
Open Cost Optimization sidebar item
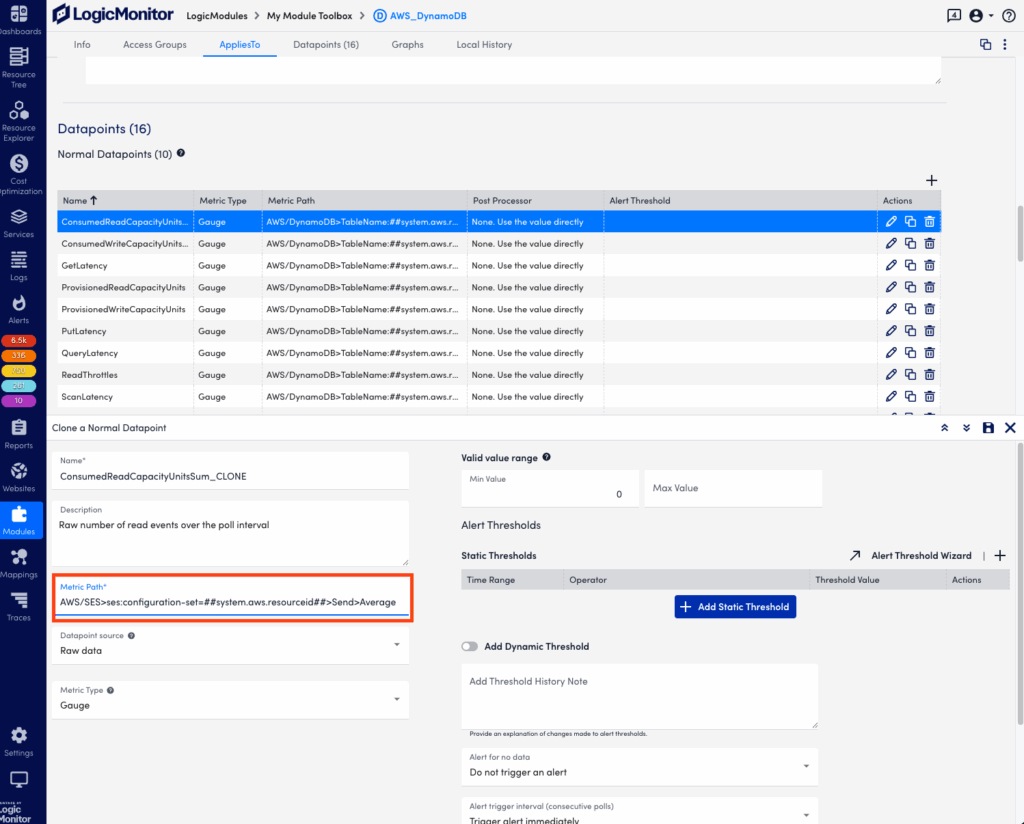(19, 174)
